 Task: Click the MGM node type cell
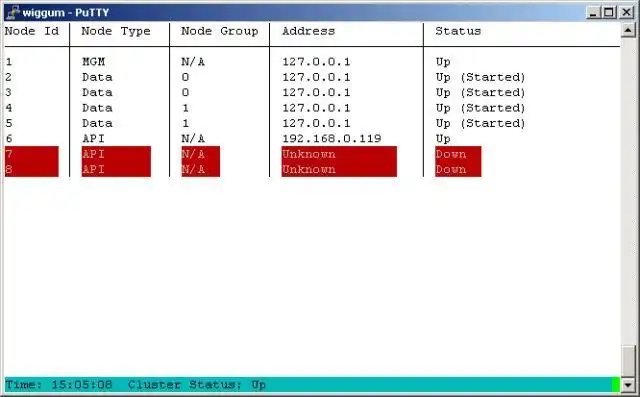[x=93, y=62]
